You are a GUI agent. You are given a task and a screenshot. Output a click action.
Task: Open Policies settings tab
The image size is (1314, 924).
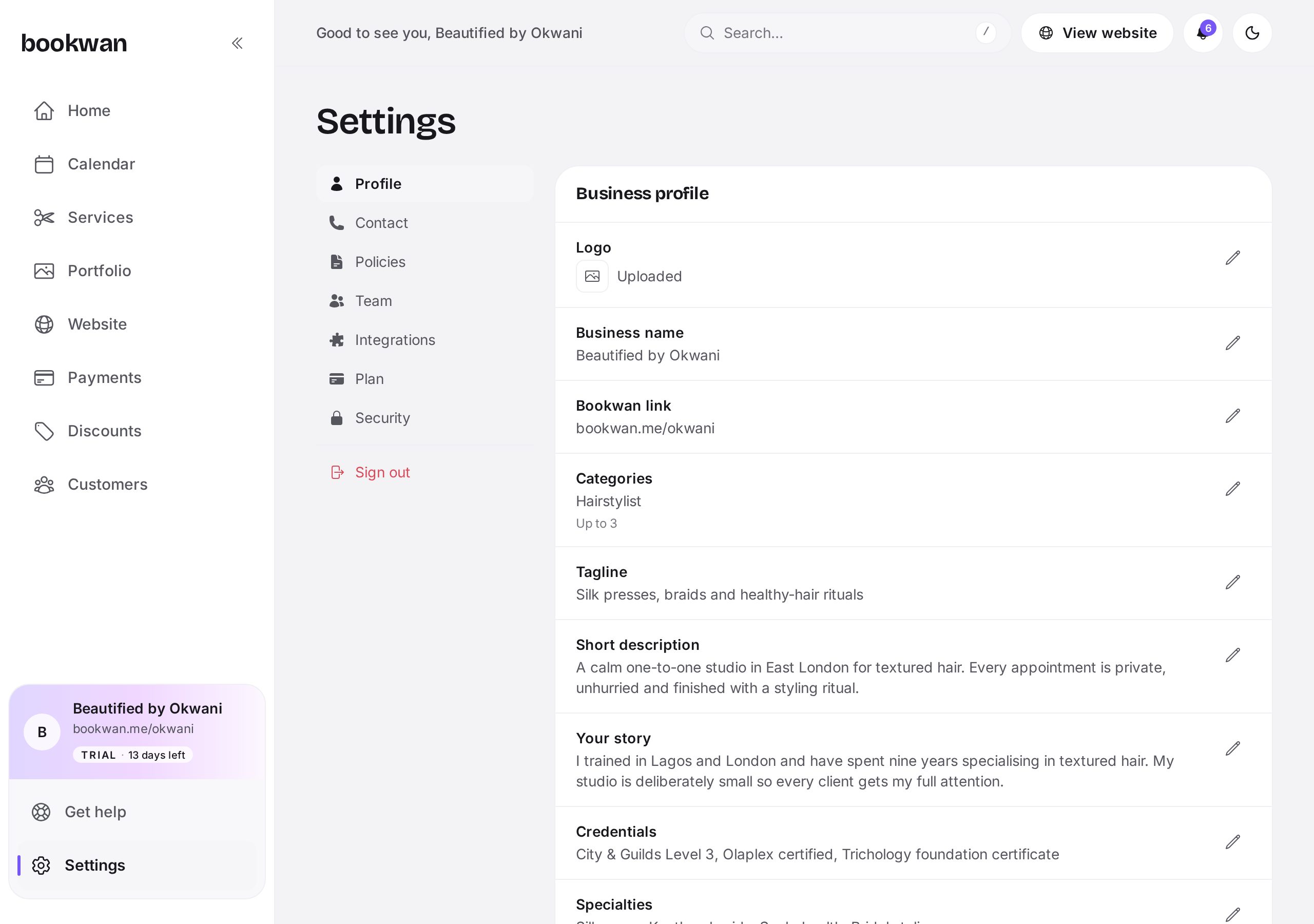point(424,262)
